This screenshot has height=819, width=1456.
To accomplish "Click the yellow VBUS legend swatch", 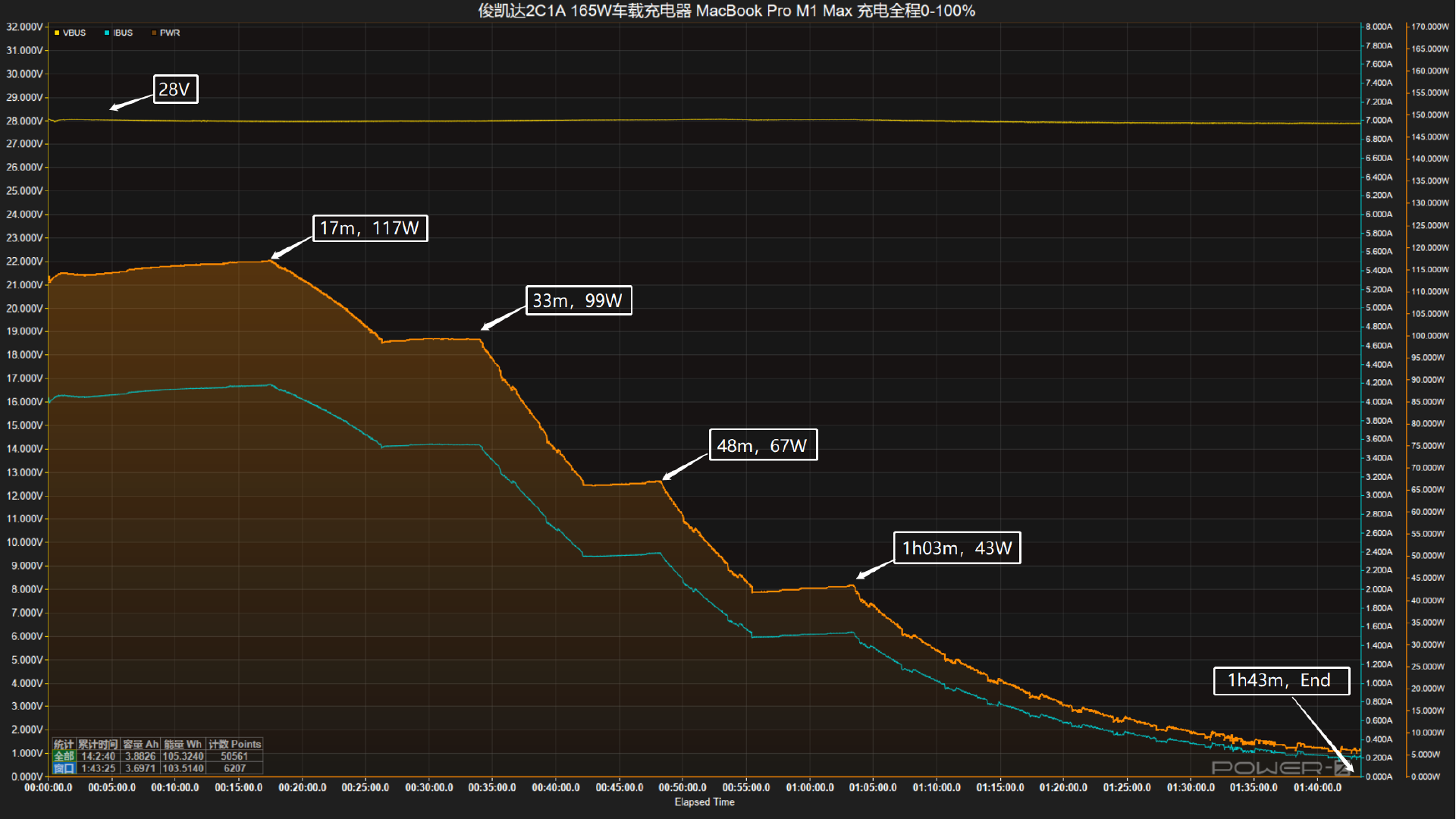I will [x=57, y=33].
